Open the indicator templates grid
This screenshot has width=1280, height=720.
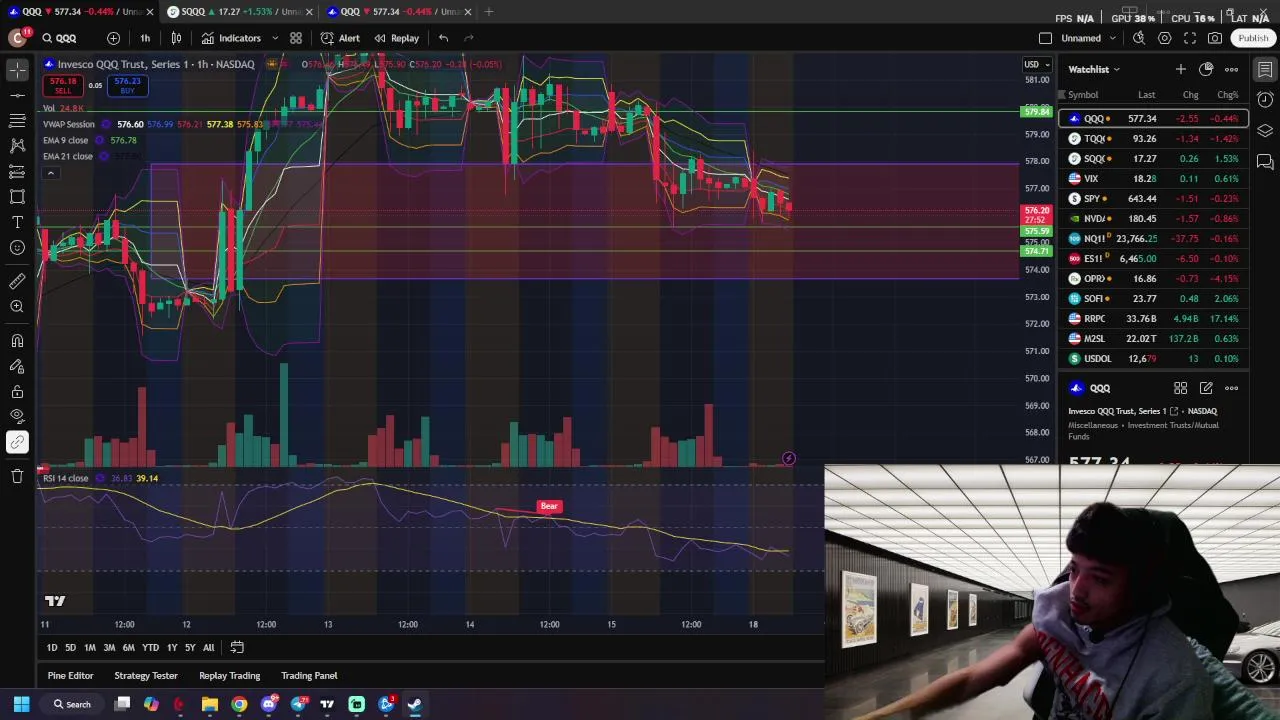coord(296,38)
